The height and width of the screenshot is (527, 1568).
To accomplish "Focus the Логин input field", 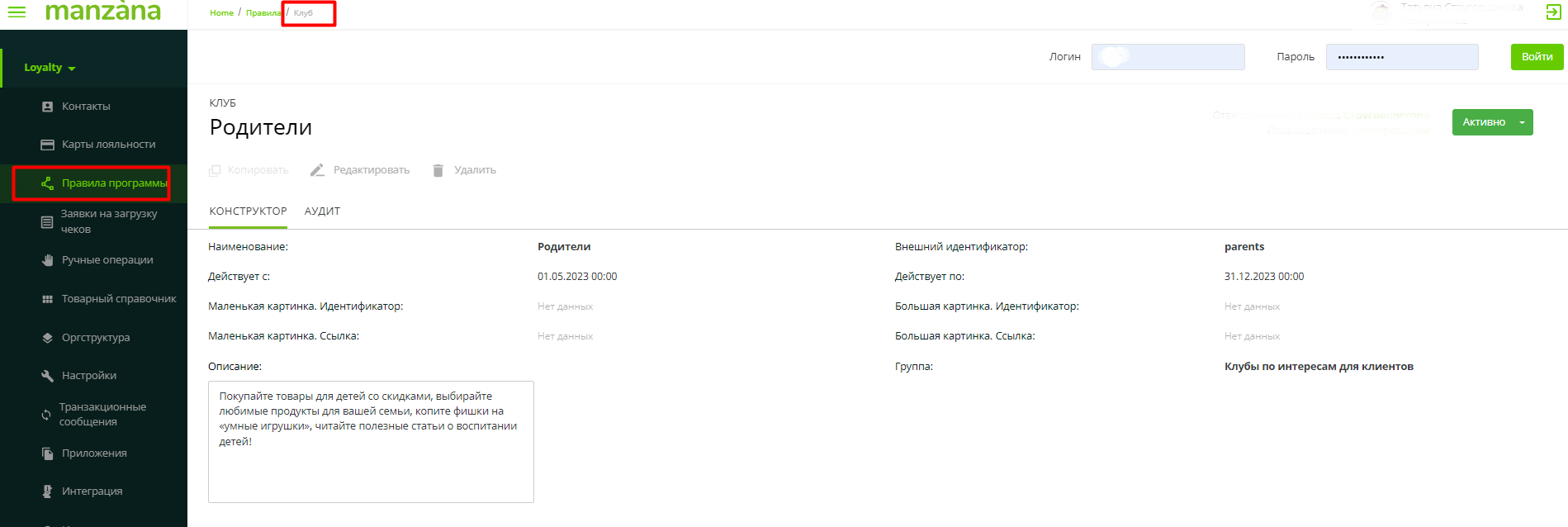I will [x=1168, y=57].
